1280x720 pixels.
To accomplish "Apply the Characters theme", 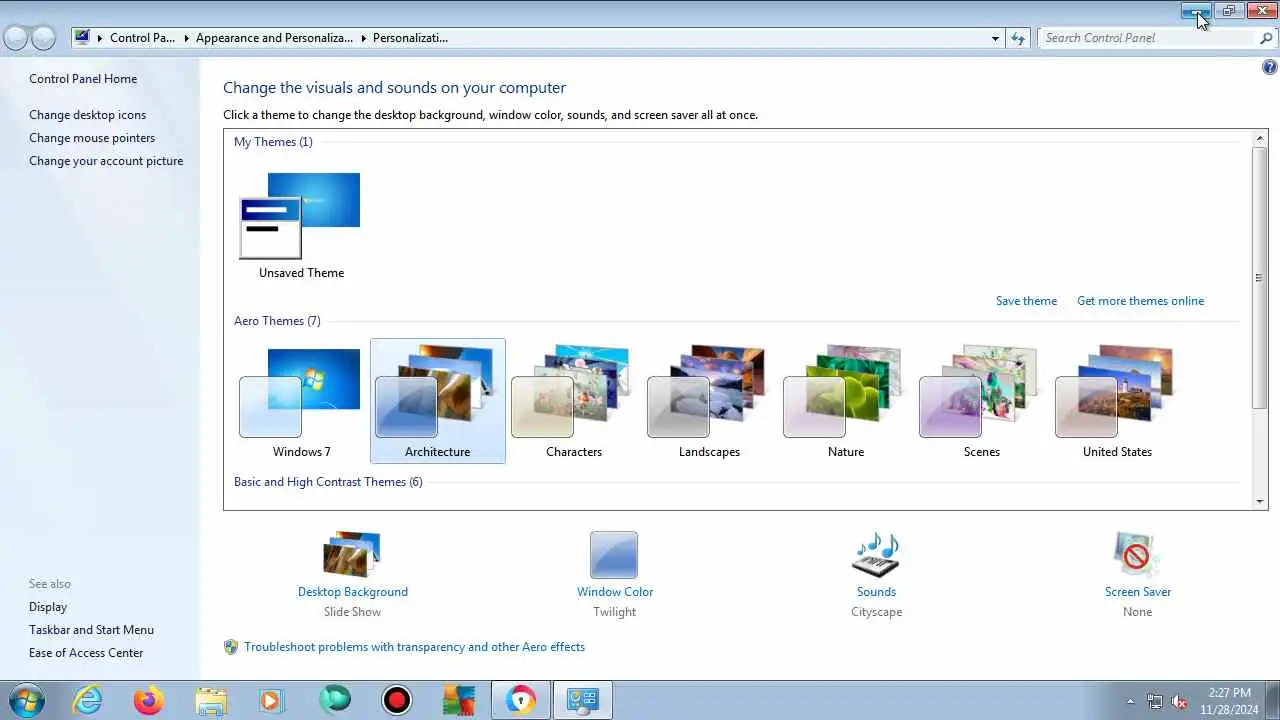I will coord(574,401).
